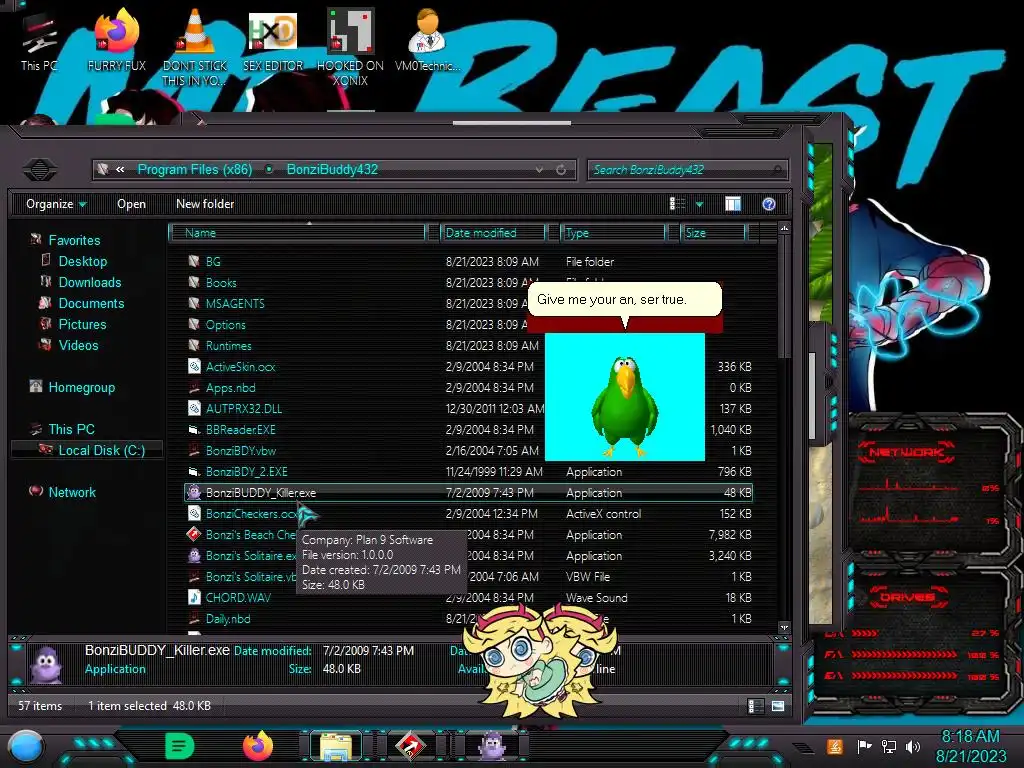Select Downloads in navigation pane
The height and width of the screenshot is (768, 1024).
89,282
